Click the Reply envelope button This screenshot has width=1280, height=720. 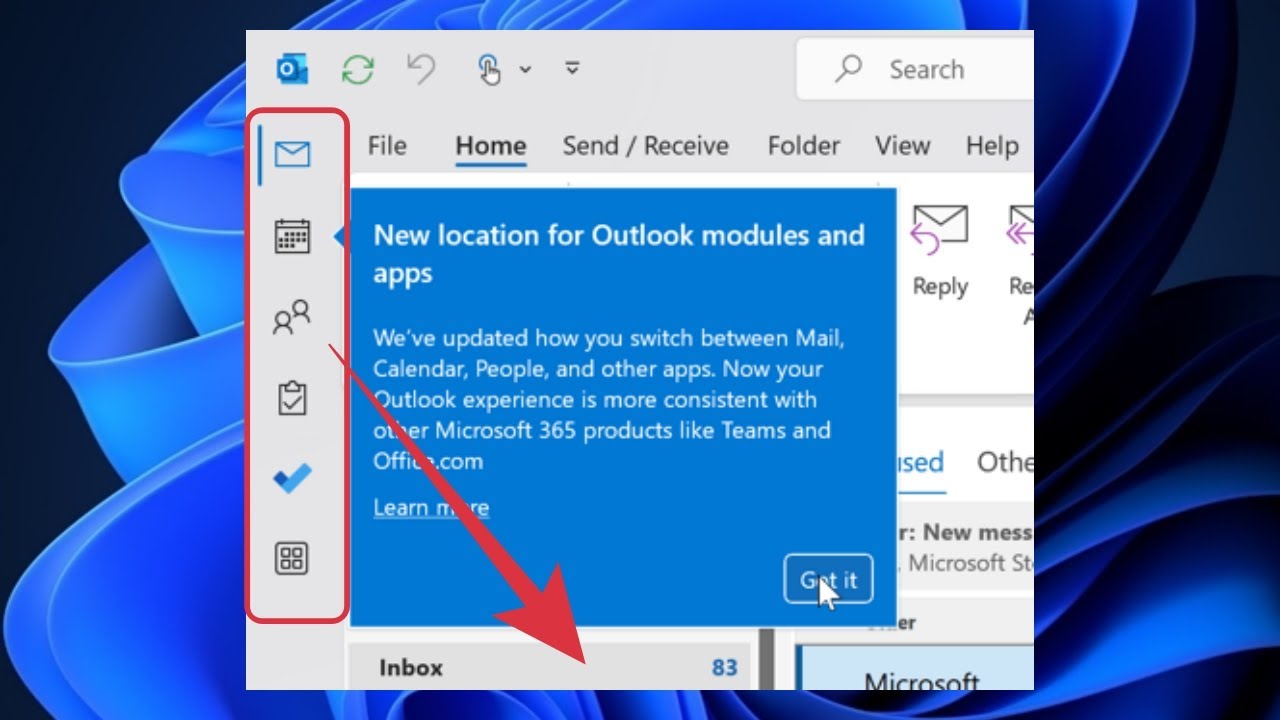click(x=940, y=251)
